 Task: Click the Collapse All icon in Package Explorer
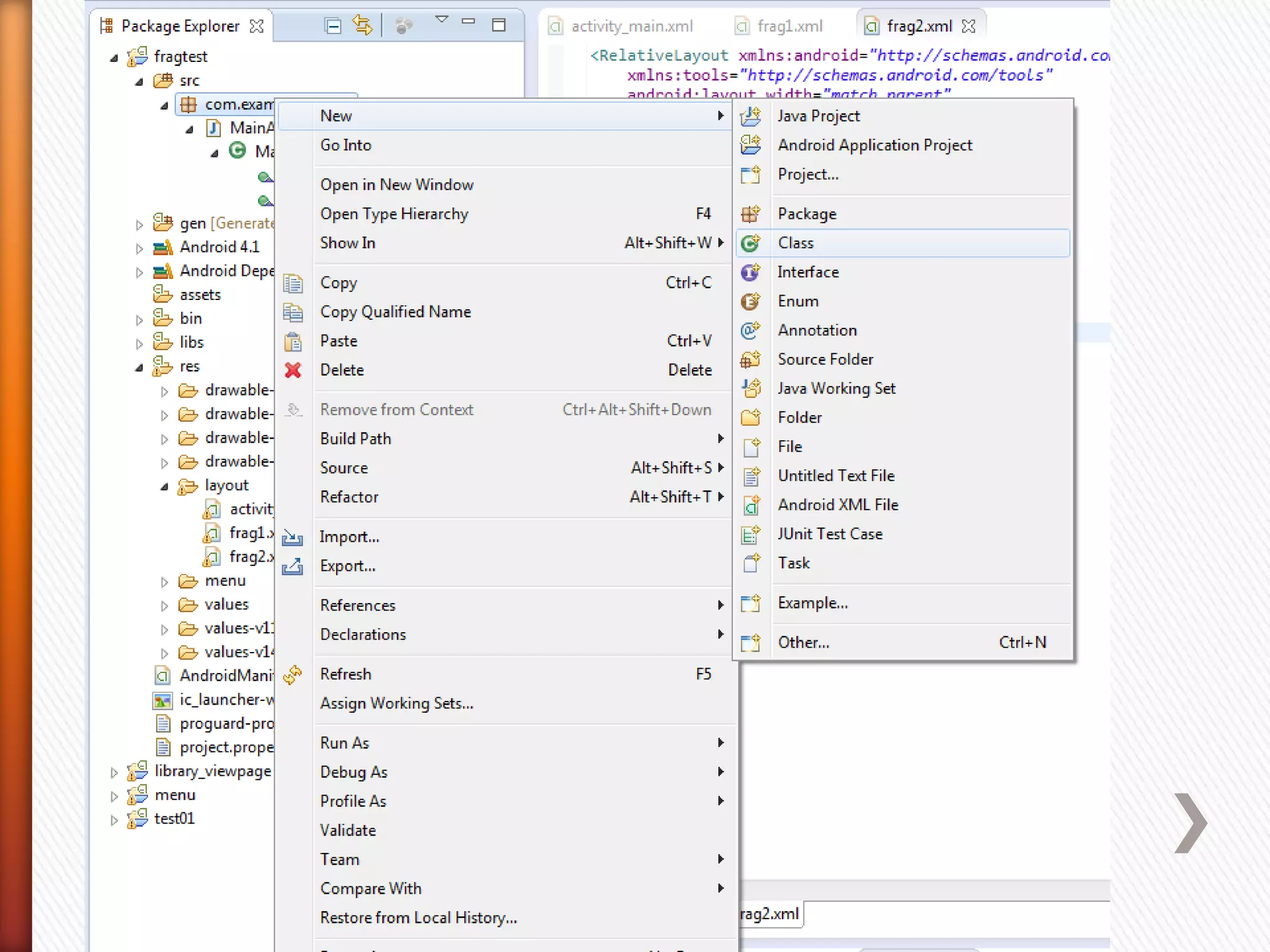click(x=333, y=25)
